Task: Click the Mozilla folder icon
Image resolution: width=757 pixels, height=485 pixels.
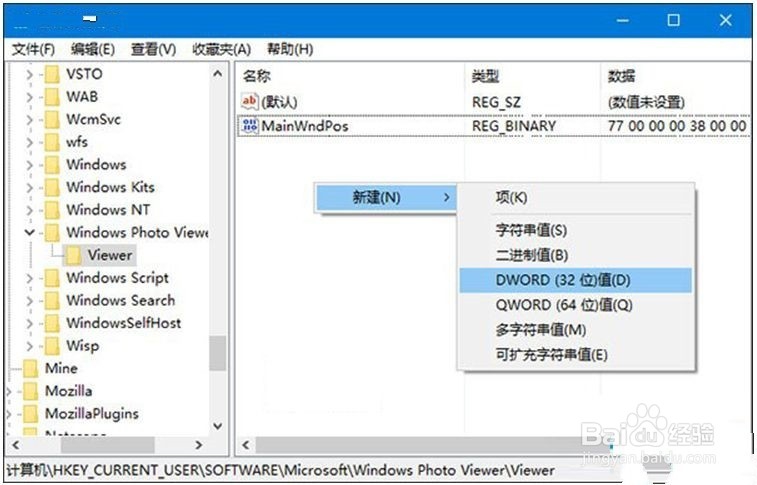Action: pos(31,391)
